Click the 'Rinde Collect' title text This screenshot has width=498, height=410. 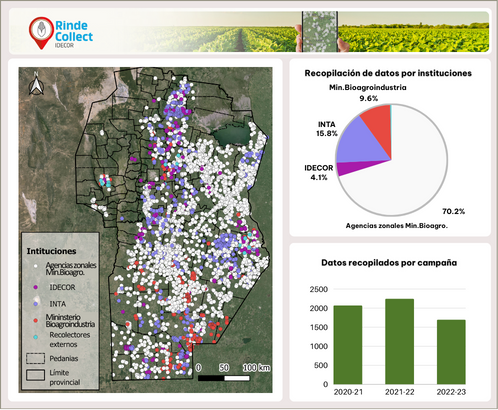74,31
